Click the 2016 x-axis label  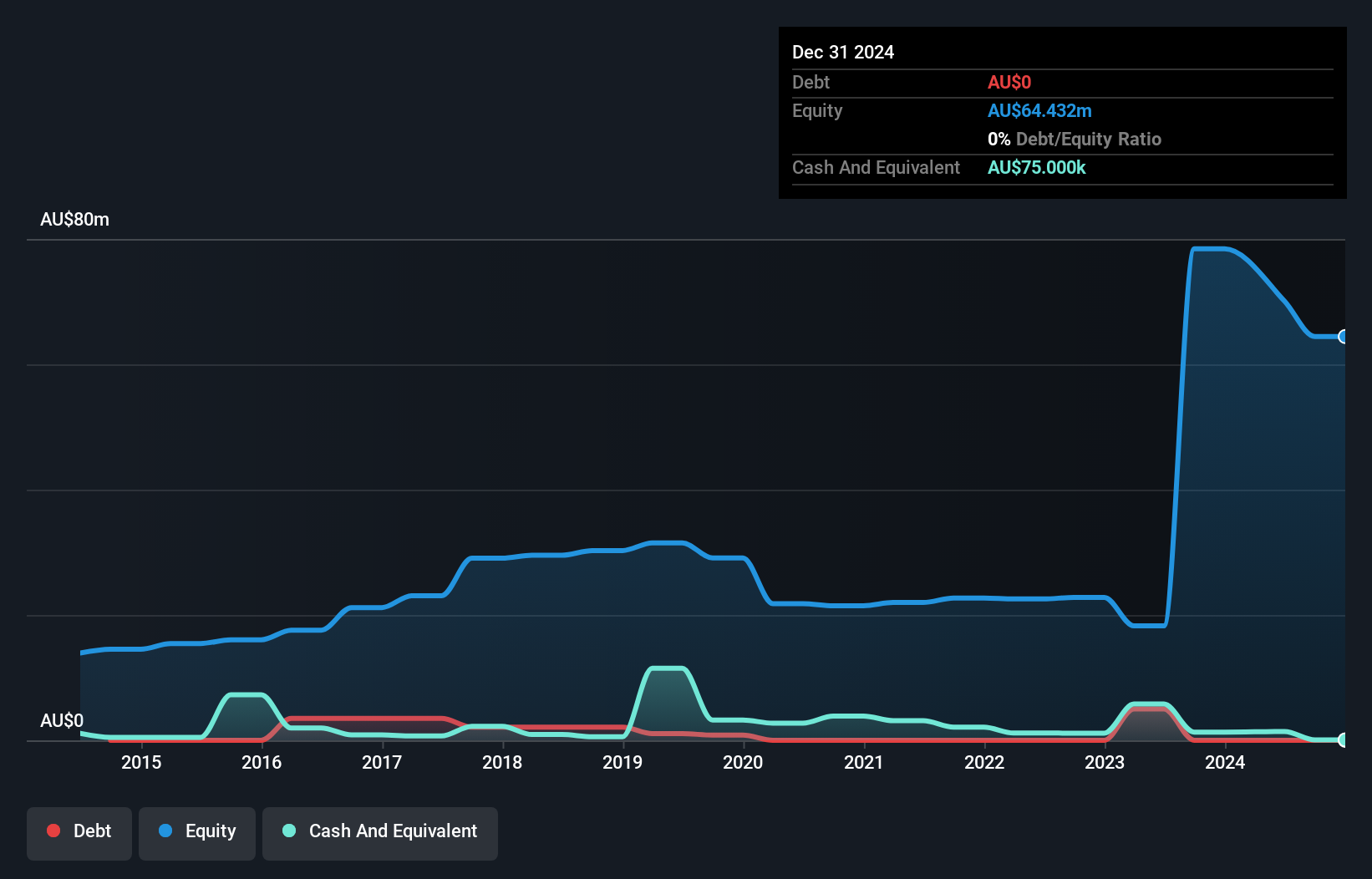pos(262,762)
